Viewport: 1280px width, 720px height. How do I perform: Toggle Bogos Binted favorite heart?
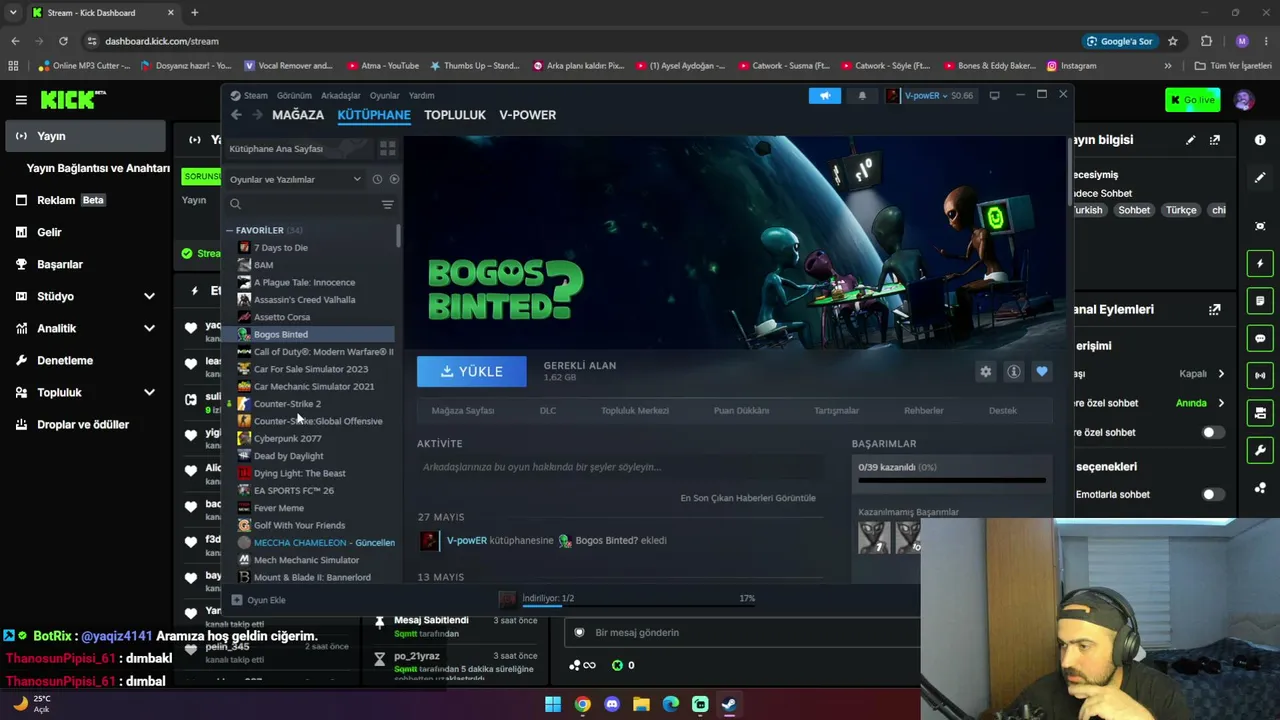[1042, 372]
